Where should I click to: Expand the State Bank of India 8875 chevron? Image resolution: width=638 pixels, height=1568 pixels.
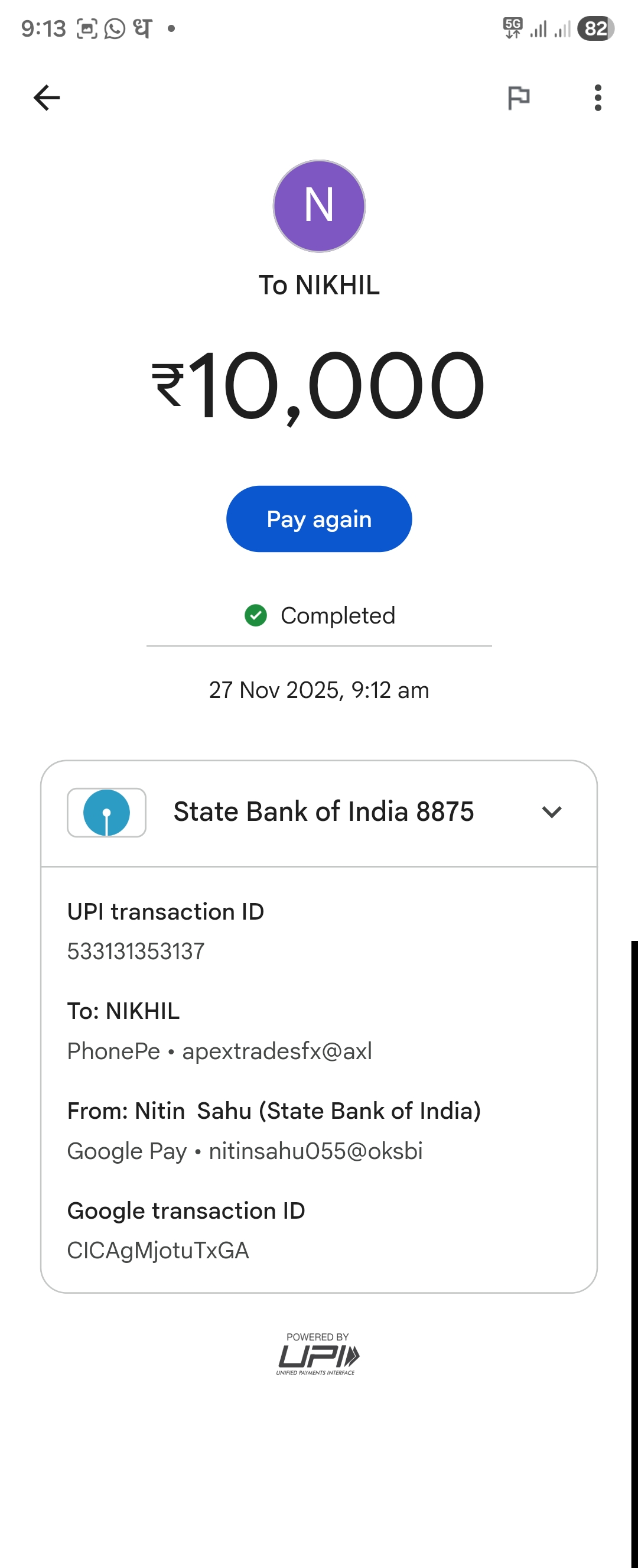point(552,812)
